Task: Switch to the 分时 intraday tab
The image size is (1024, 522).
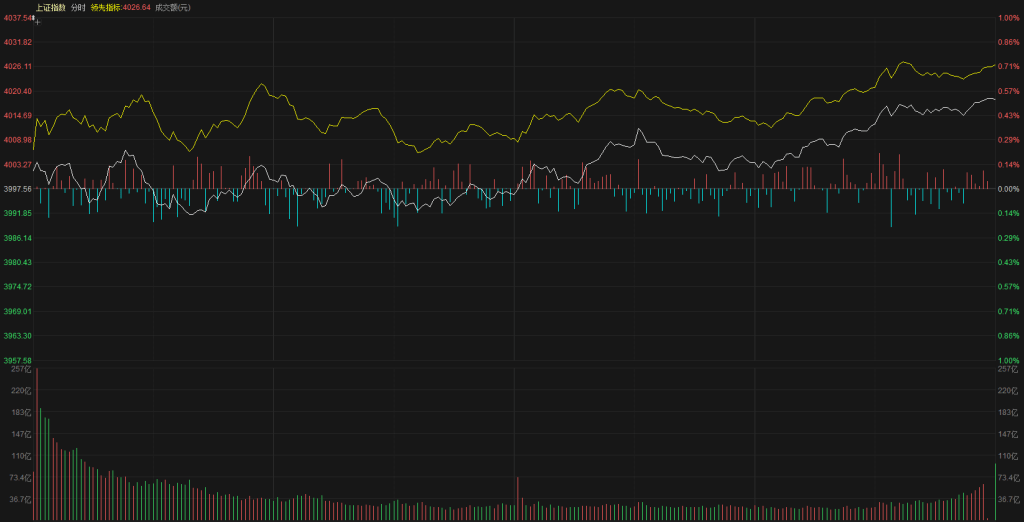Action: [x=78, y=7]
